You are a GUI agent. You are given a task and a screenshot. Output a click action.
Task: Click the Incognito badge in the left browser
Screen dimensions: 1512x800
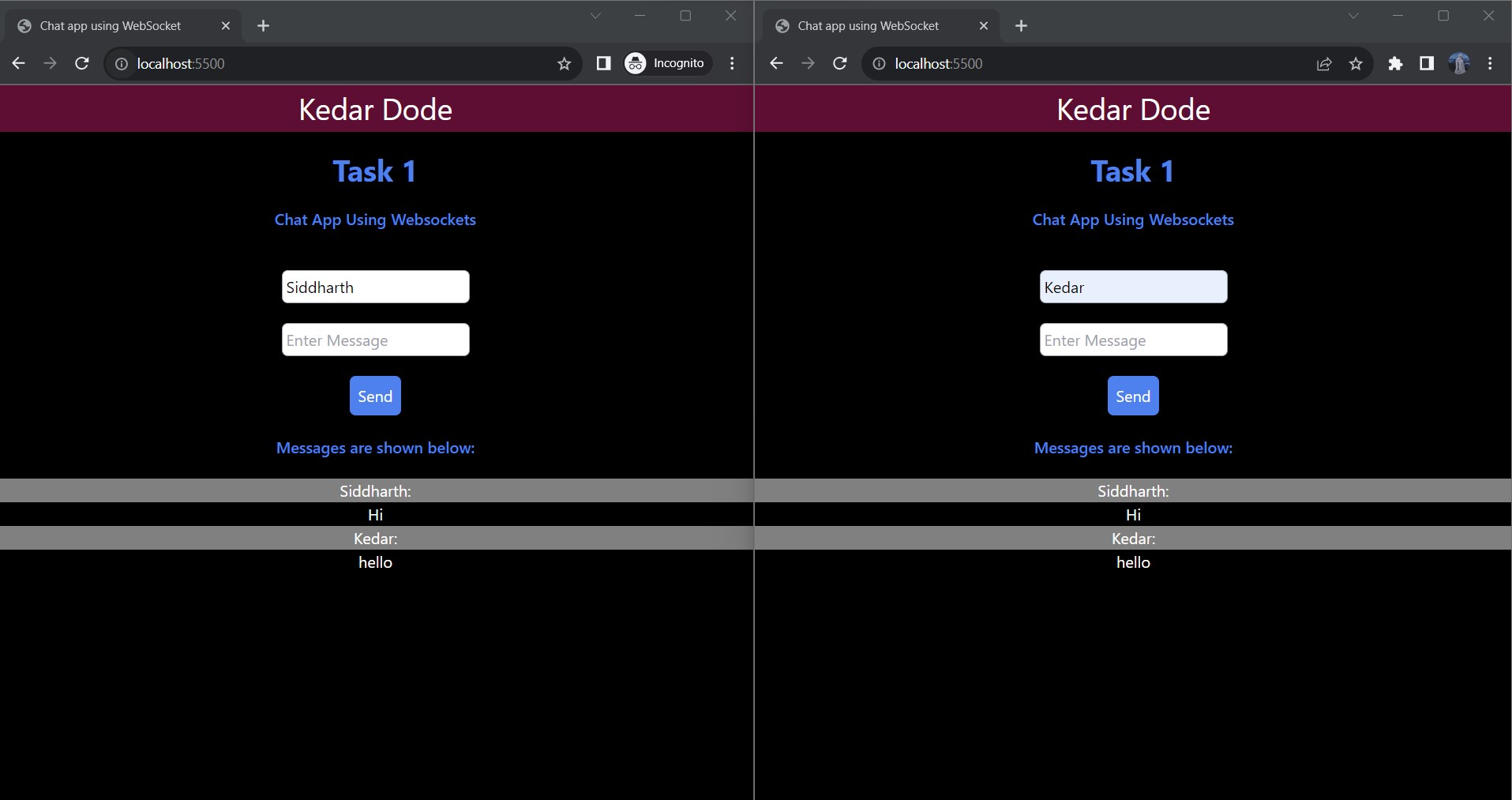pyautogui.click(x=666, y=63)
